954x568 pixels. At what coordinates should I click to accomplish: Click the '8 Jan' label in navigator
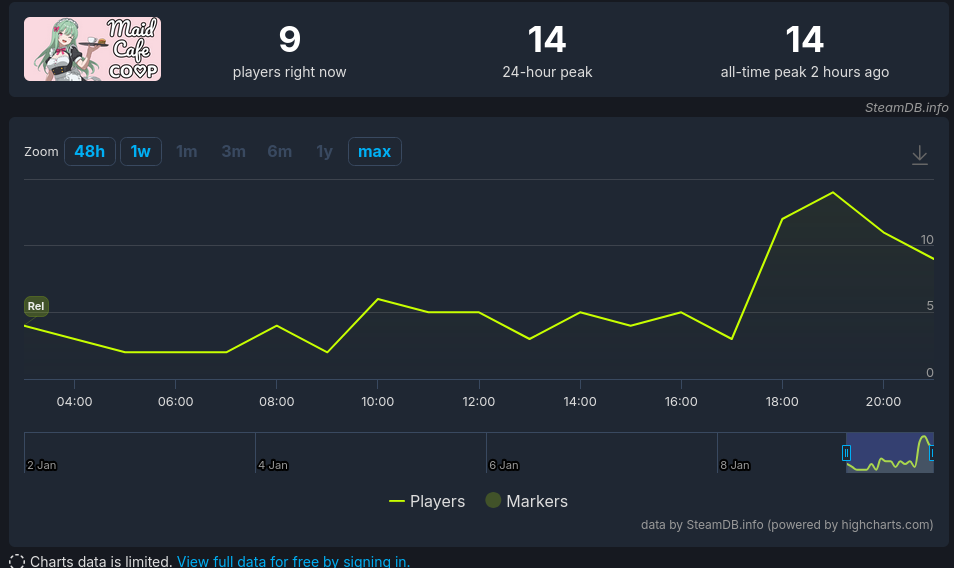735,465
